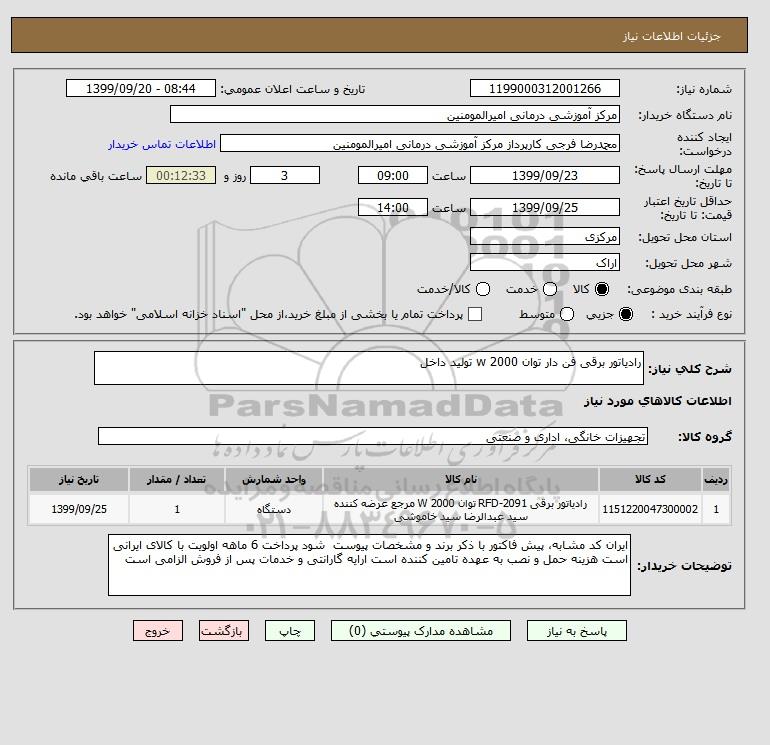
Task: Click the جزئیات اطلاعات نیاز header title
Action: (671, 36)
